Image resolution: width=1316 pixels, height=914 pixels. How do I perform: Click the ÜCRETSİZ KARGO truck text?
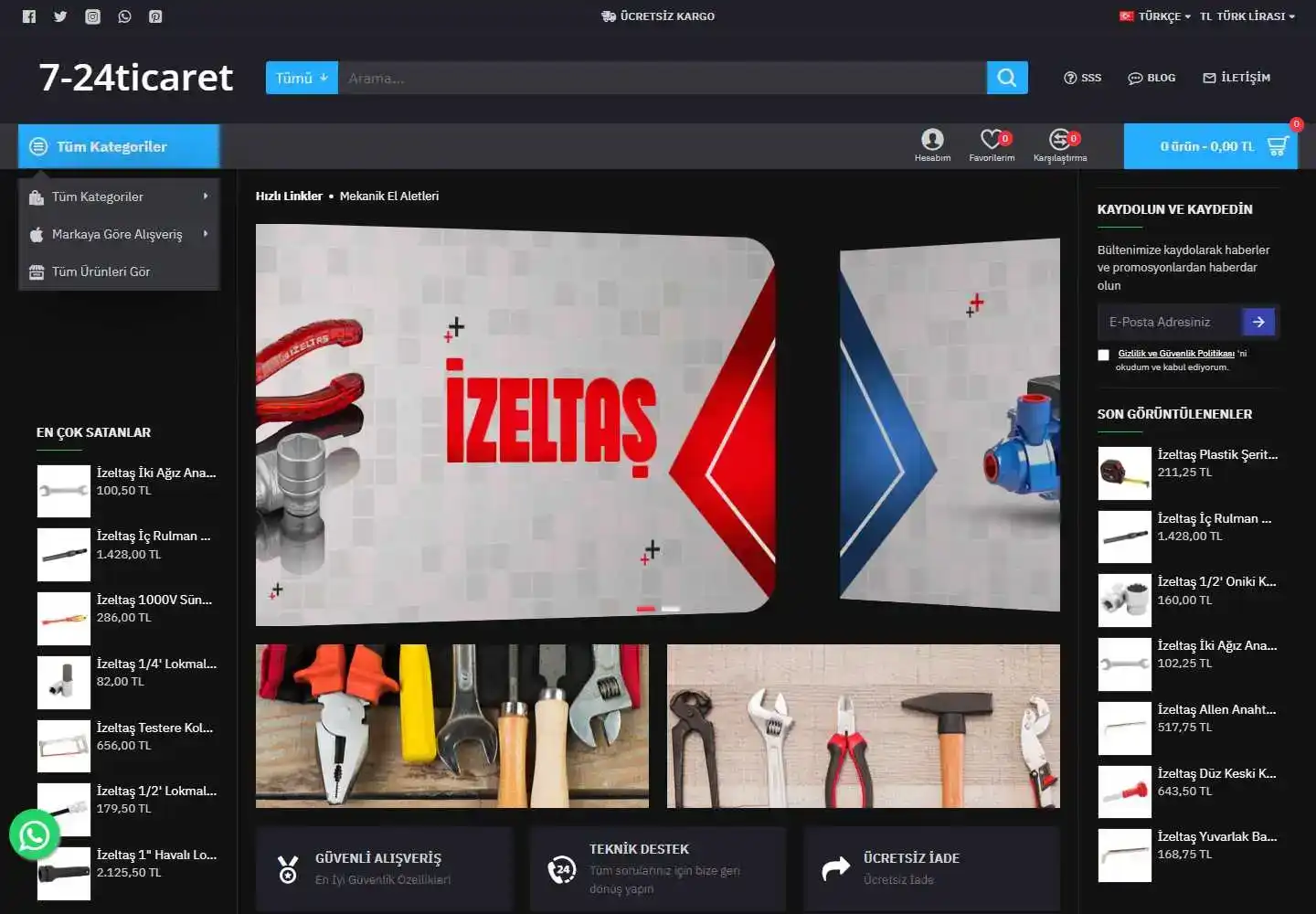658,16
